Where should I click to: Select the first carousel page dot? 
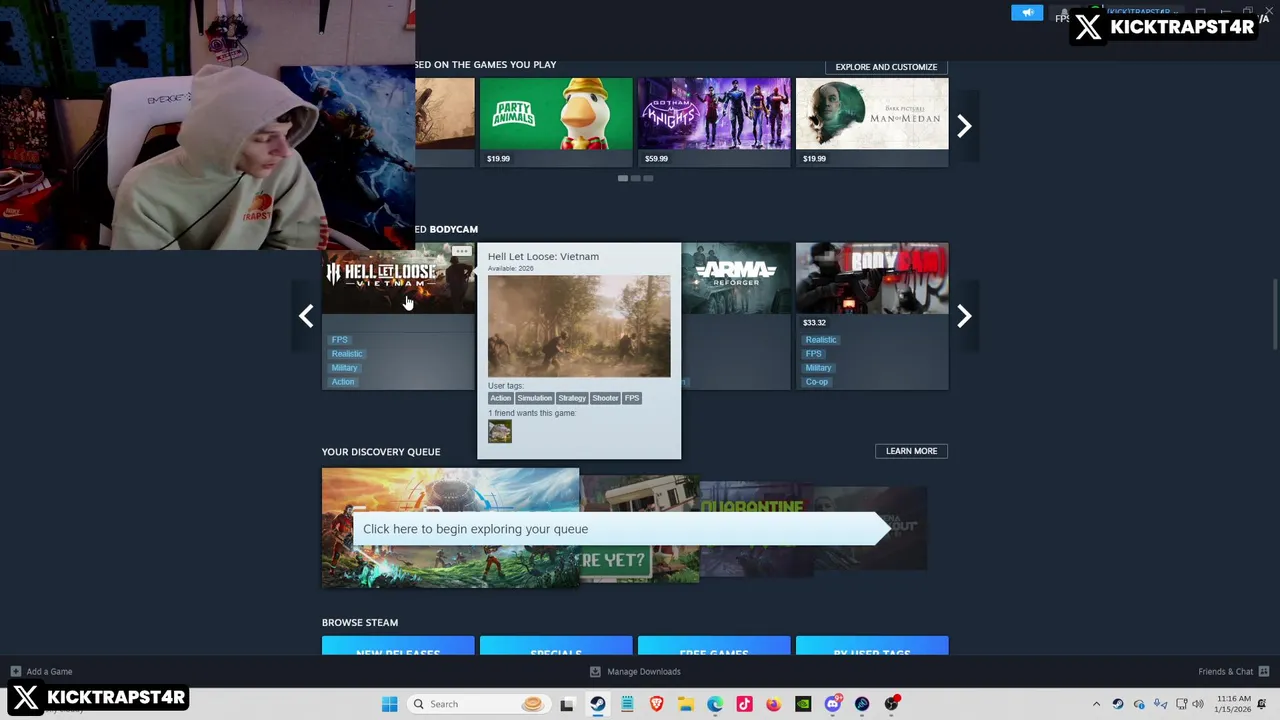pos(623,178)
